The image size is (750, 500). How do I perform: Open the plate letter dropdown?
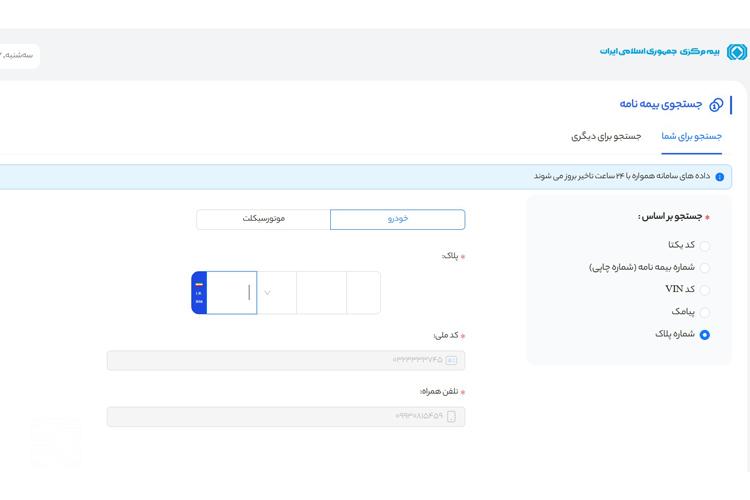(x=276, y=292)
